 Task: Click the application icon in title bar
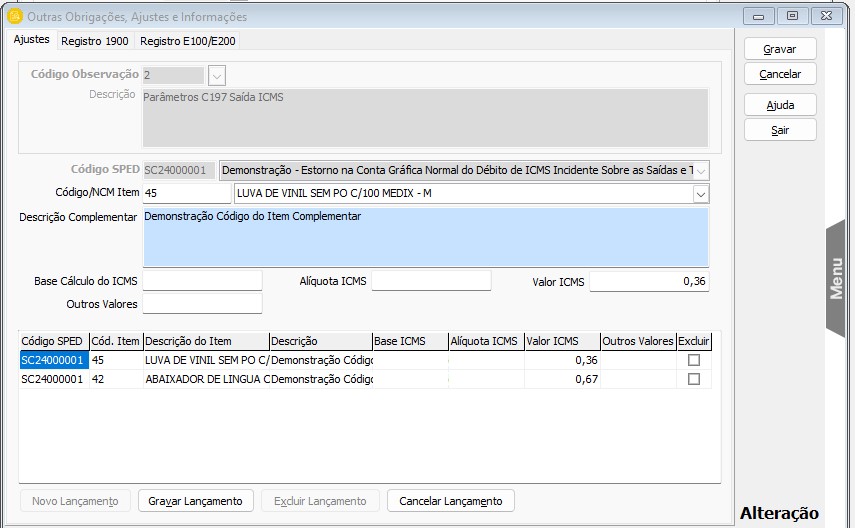tap(14, 16)
